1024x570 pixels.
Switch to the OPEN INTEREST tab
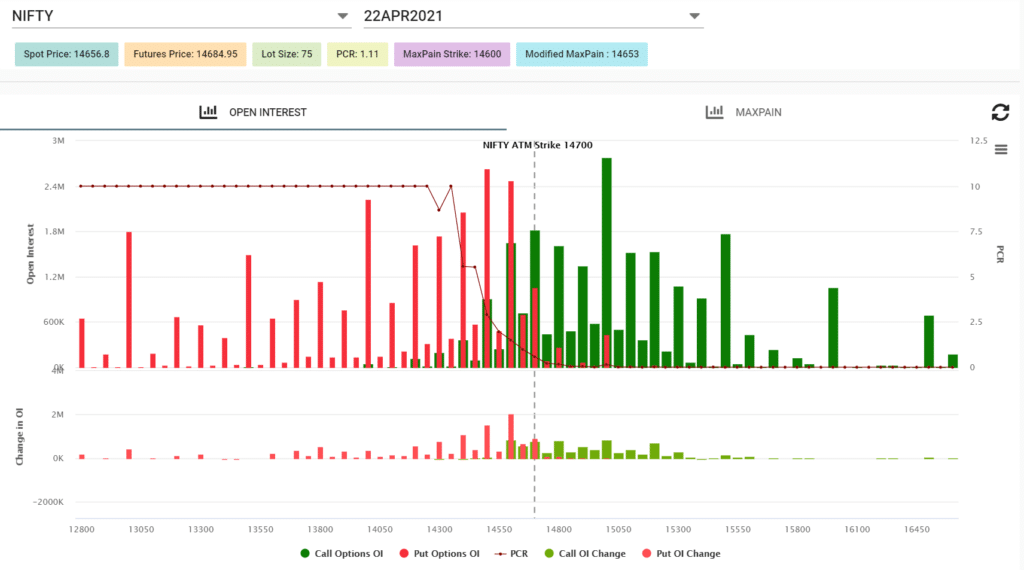coord(253,112)
